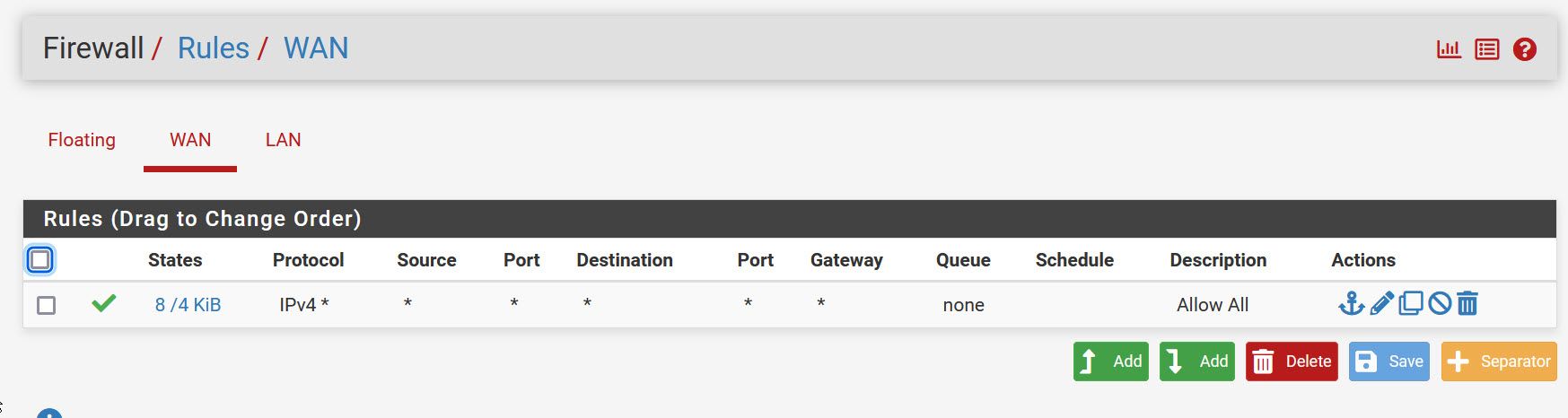Check the Allow All rule checkbox

(46, 305)
